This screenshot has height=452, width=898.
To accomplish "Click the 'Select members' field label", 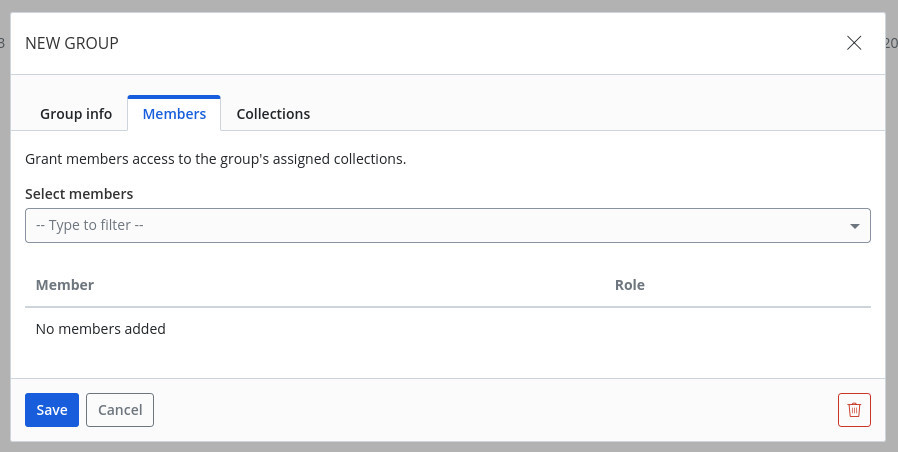I will pos(79,194).
